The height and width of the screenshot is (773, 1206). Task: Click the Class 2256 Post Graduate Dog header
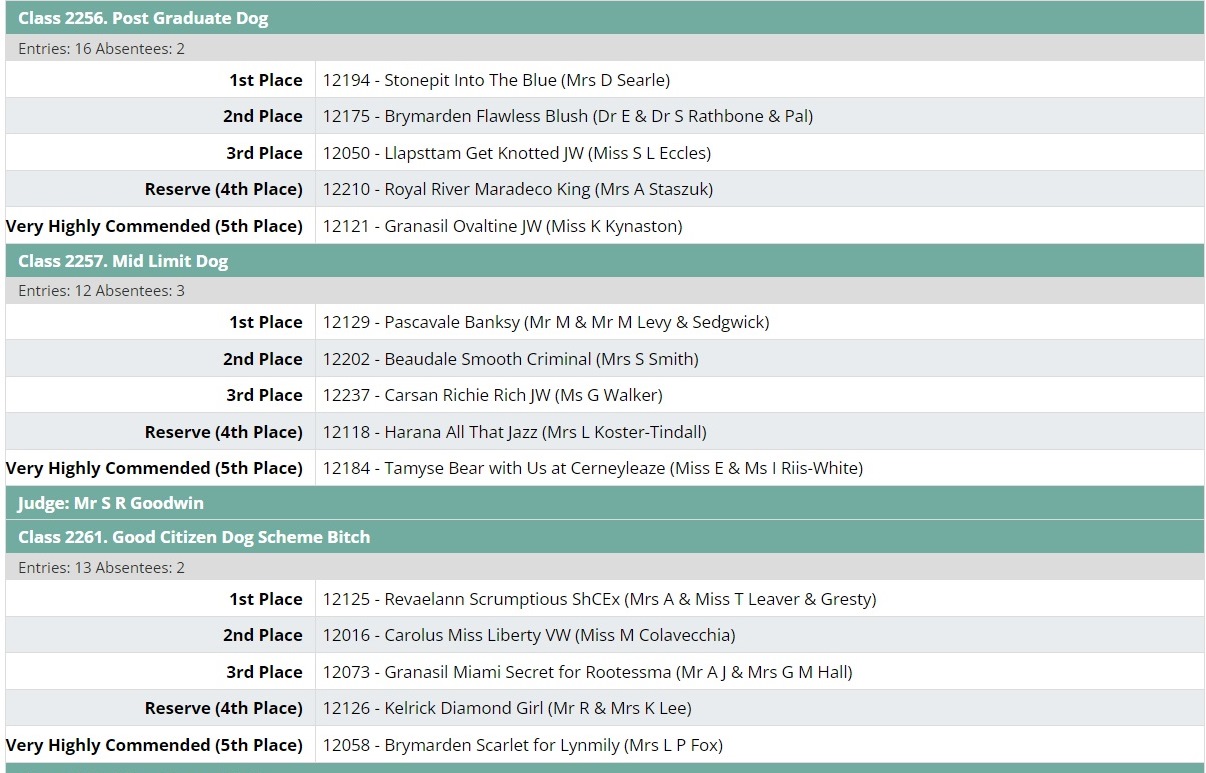click(143, 18)
